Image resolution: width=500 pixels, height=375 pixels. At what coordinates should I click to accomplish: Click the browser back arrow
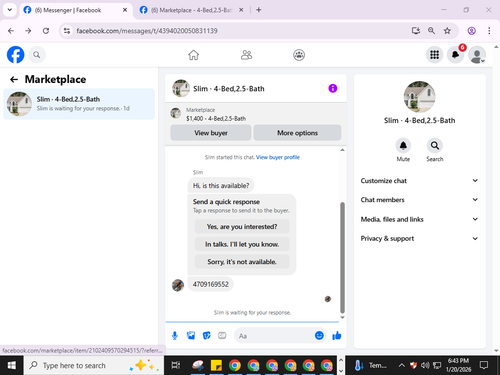point(11,31)
